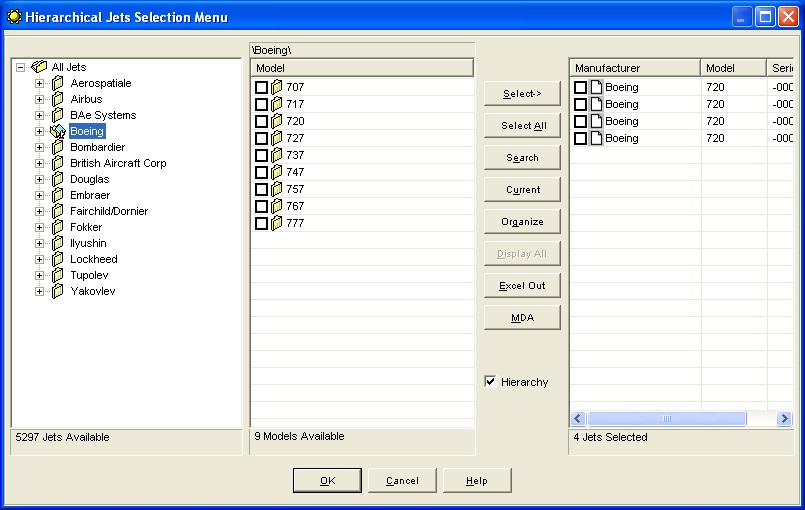
Task: Click the Fokker folder icon
Action: 58,227
